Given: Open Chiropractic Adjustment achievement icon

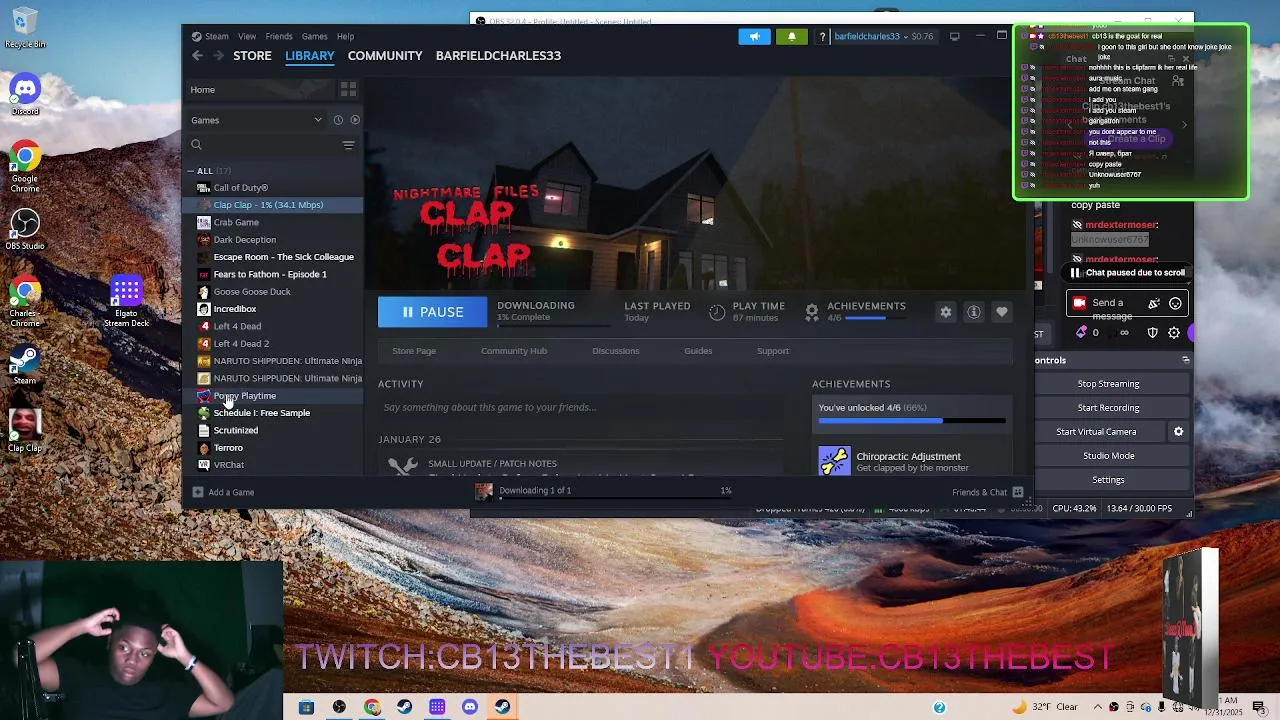Looking at the screenshot, I should click(x=835, y=461).
